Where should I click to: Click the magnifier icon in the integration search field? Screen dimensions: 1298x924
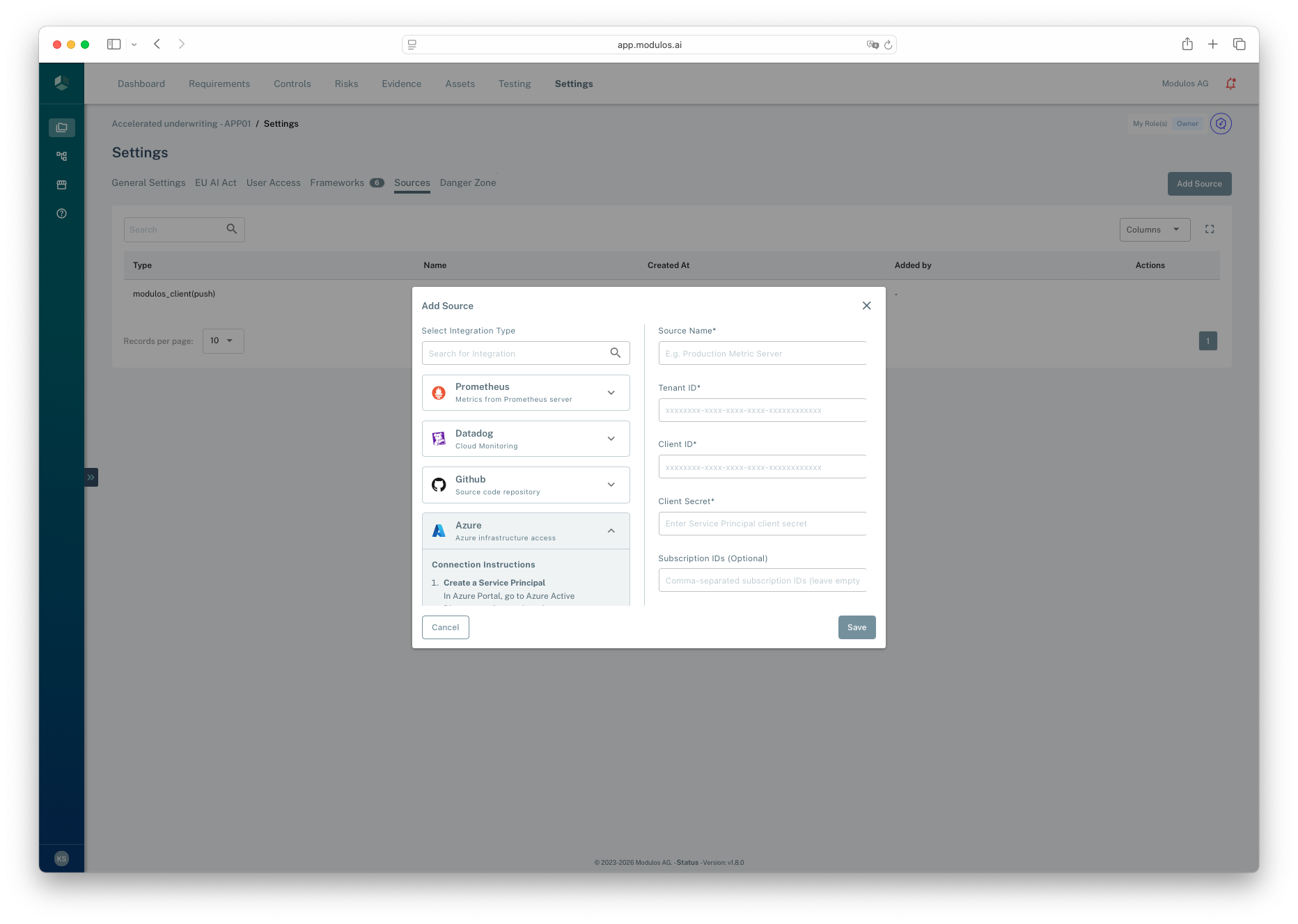tap(615, 352)
